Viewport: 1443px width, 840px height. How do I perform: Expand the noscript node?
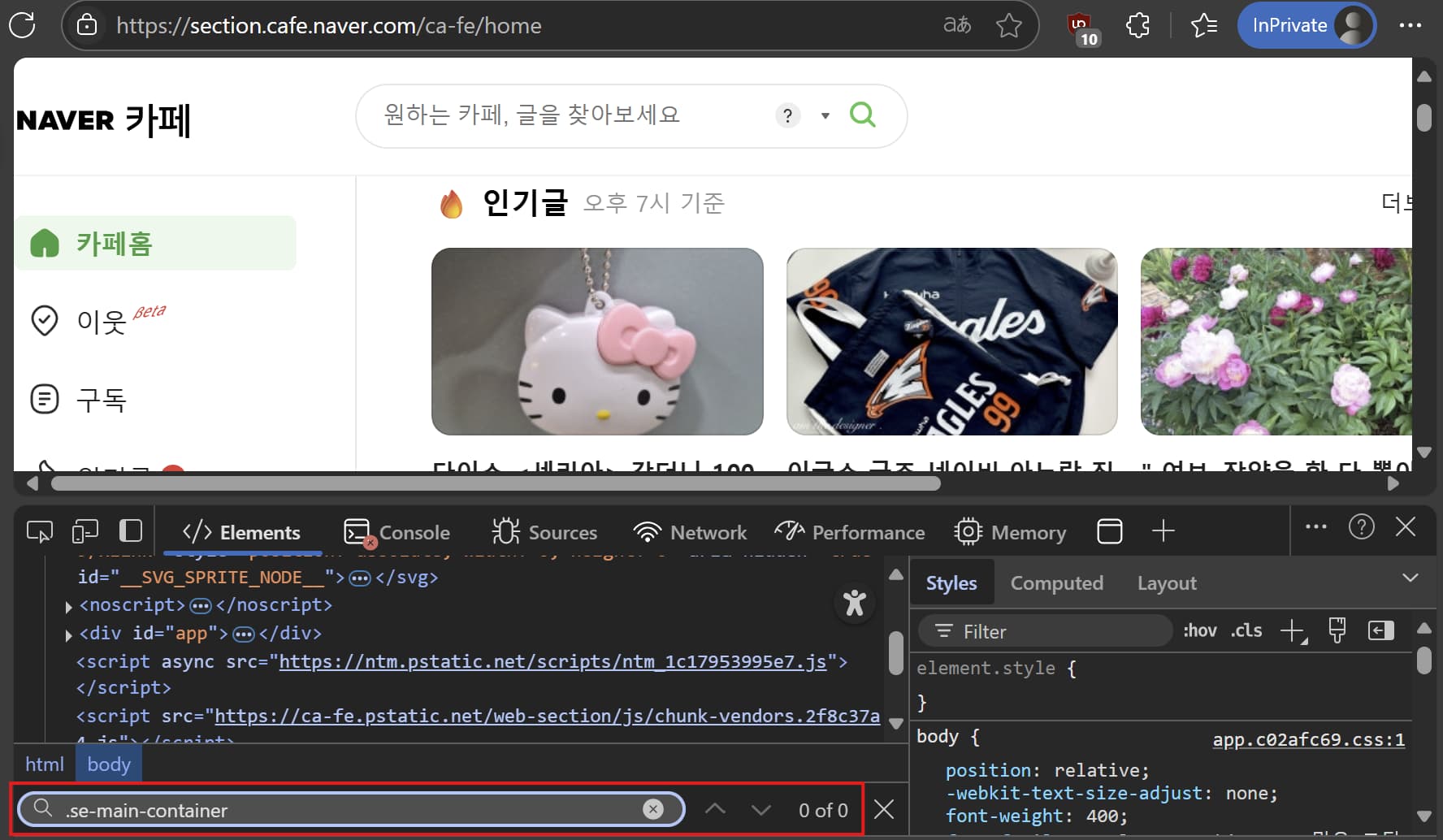pyautogui.click(x=68, y=606)
